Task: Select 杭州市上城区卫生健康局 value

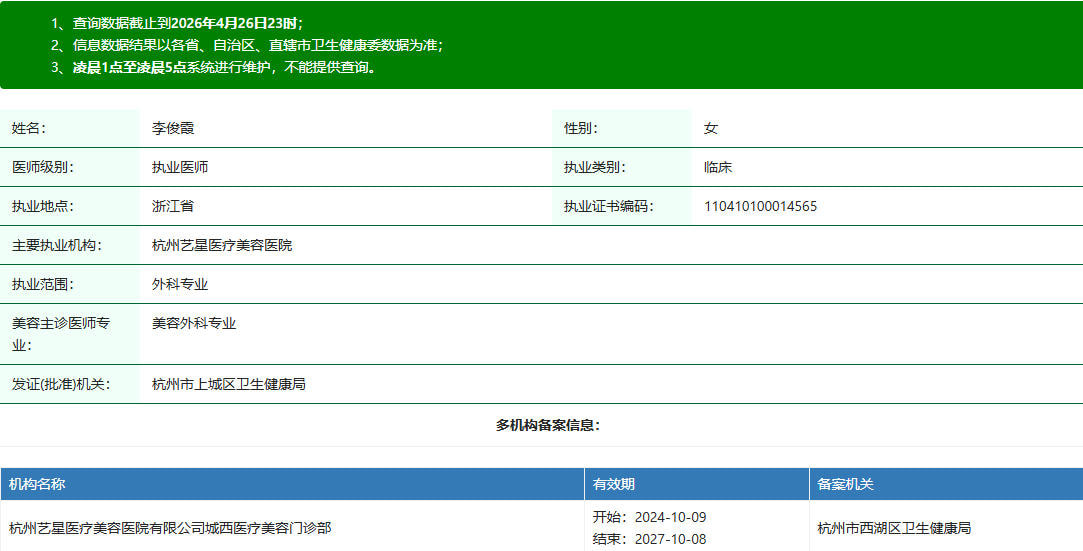Action: (x=229, y=384)
